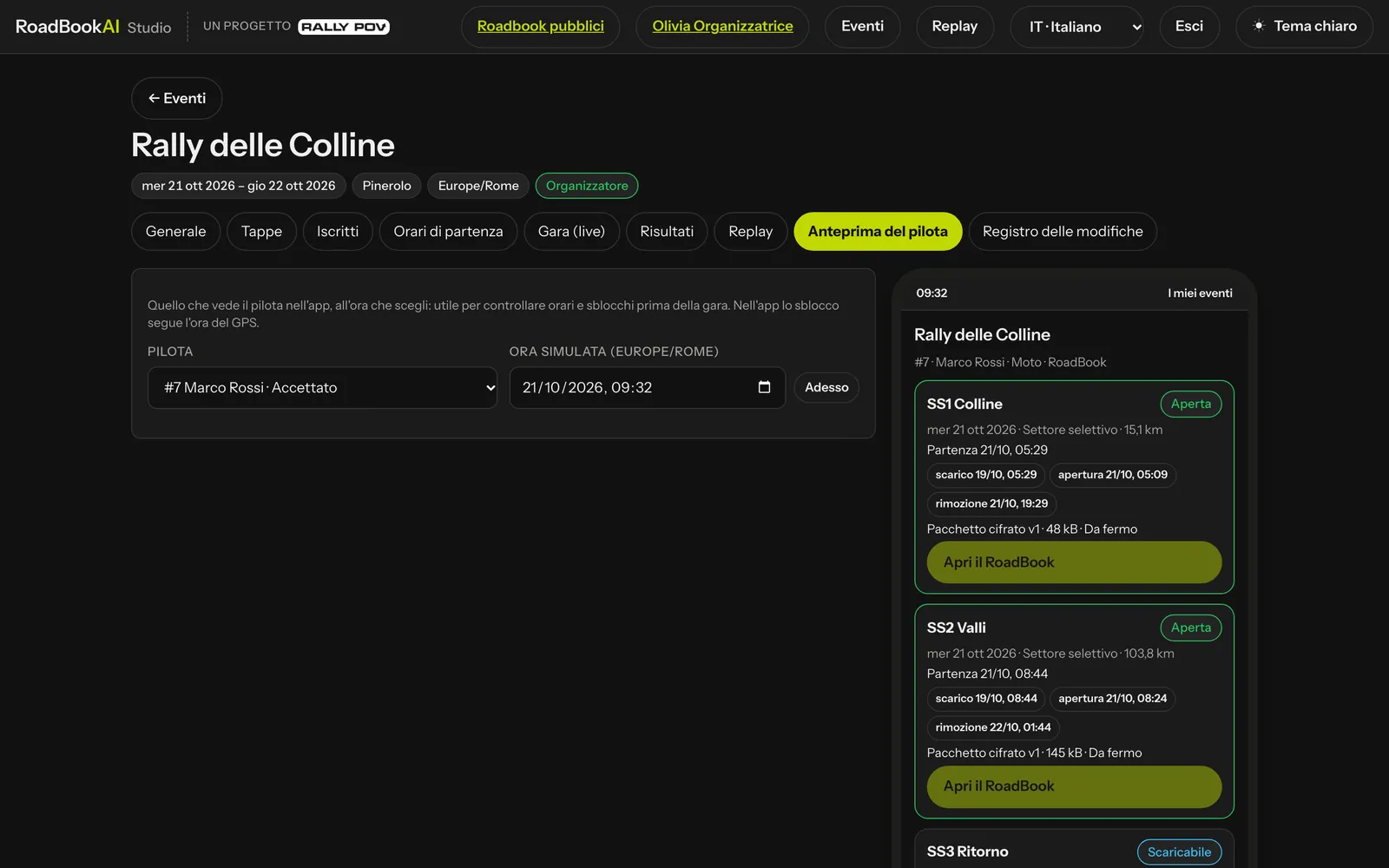Click the calendar icon in simulated time field
Image resolution: width=1389 pixels, height=868 pixels.
pos(764,387)
